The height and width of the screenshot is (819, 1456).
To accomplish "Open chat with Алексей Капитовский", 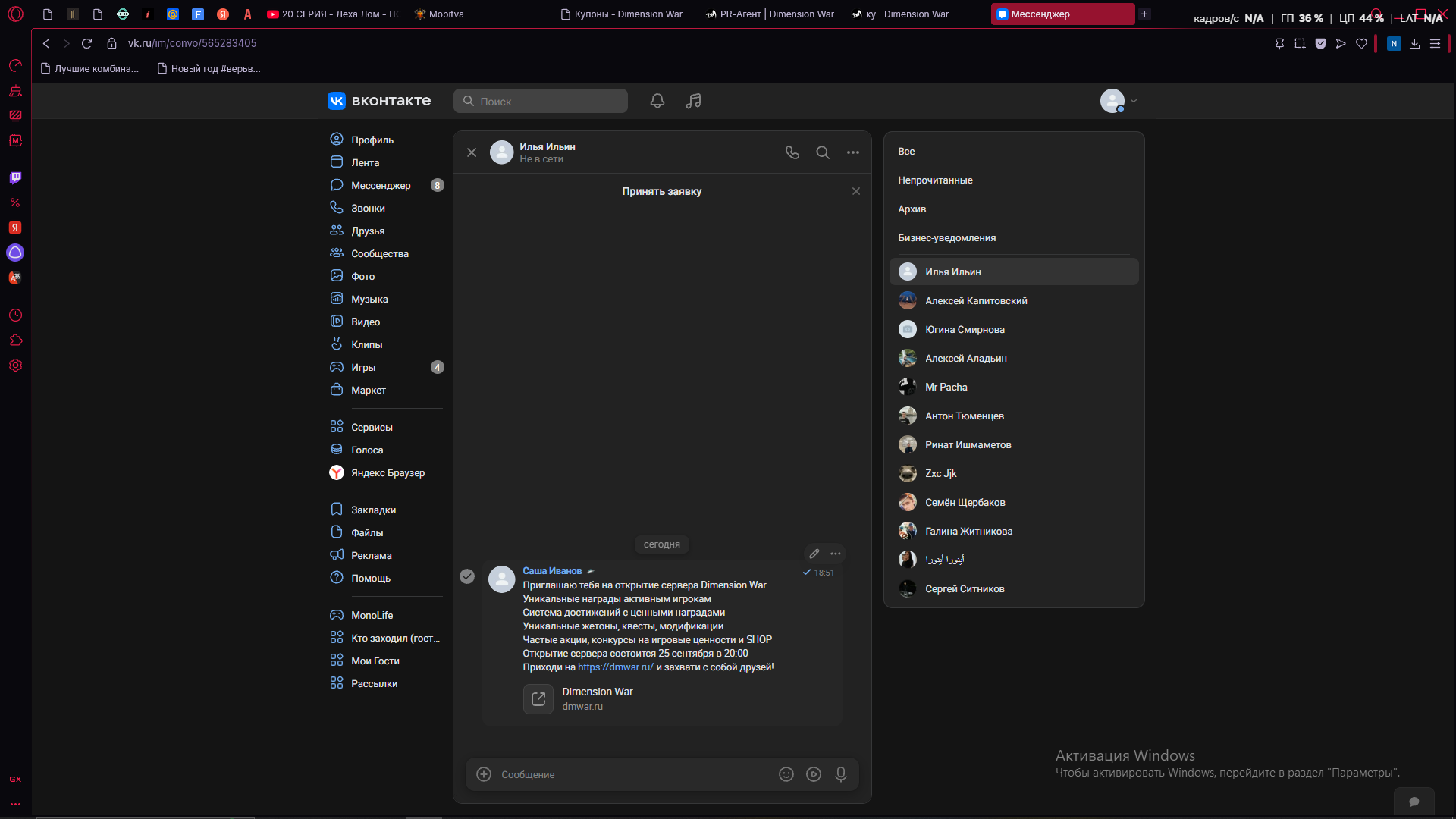I will [x=1014, y=301].
